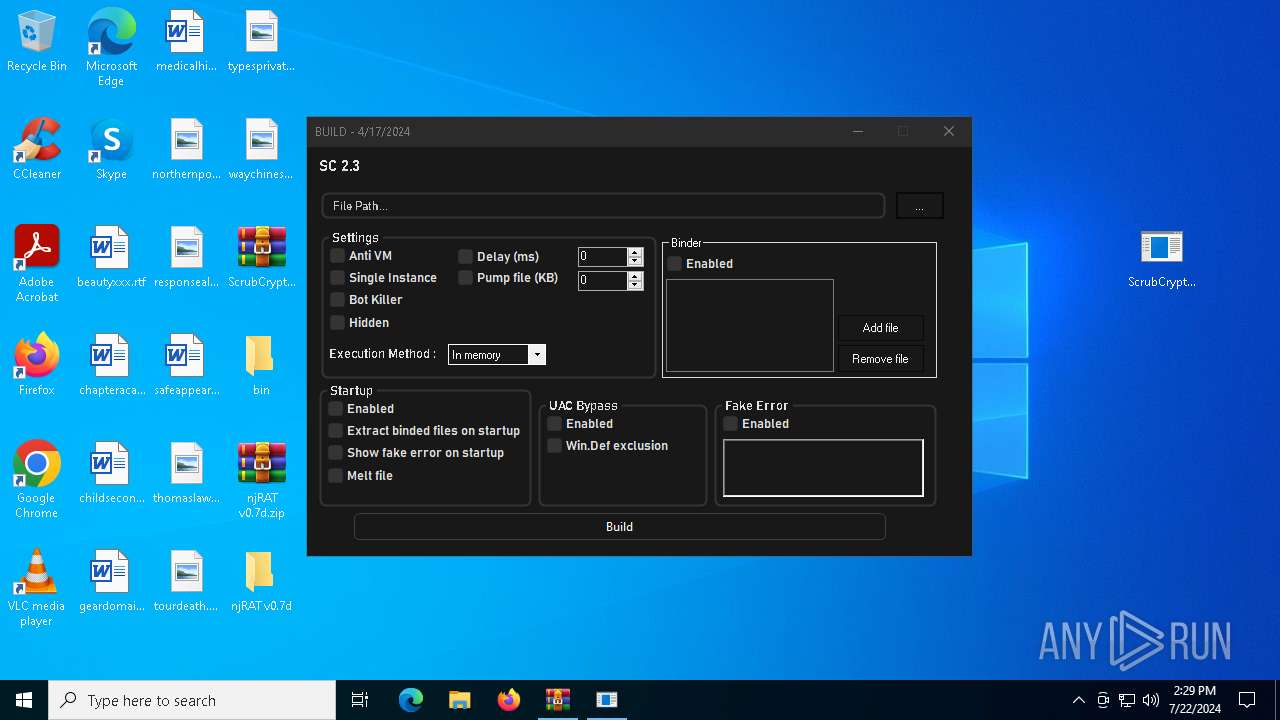Open the Execution Method dropdown
Image resolution: width=1280 pixels, height=720 pixels.
(536, 355)
